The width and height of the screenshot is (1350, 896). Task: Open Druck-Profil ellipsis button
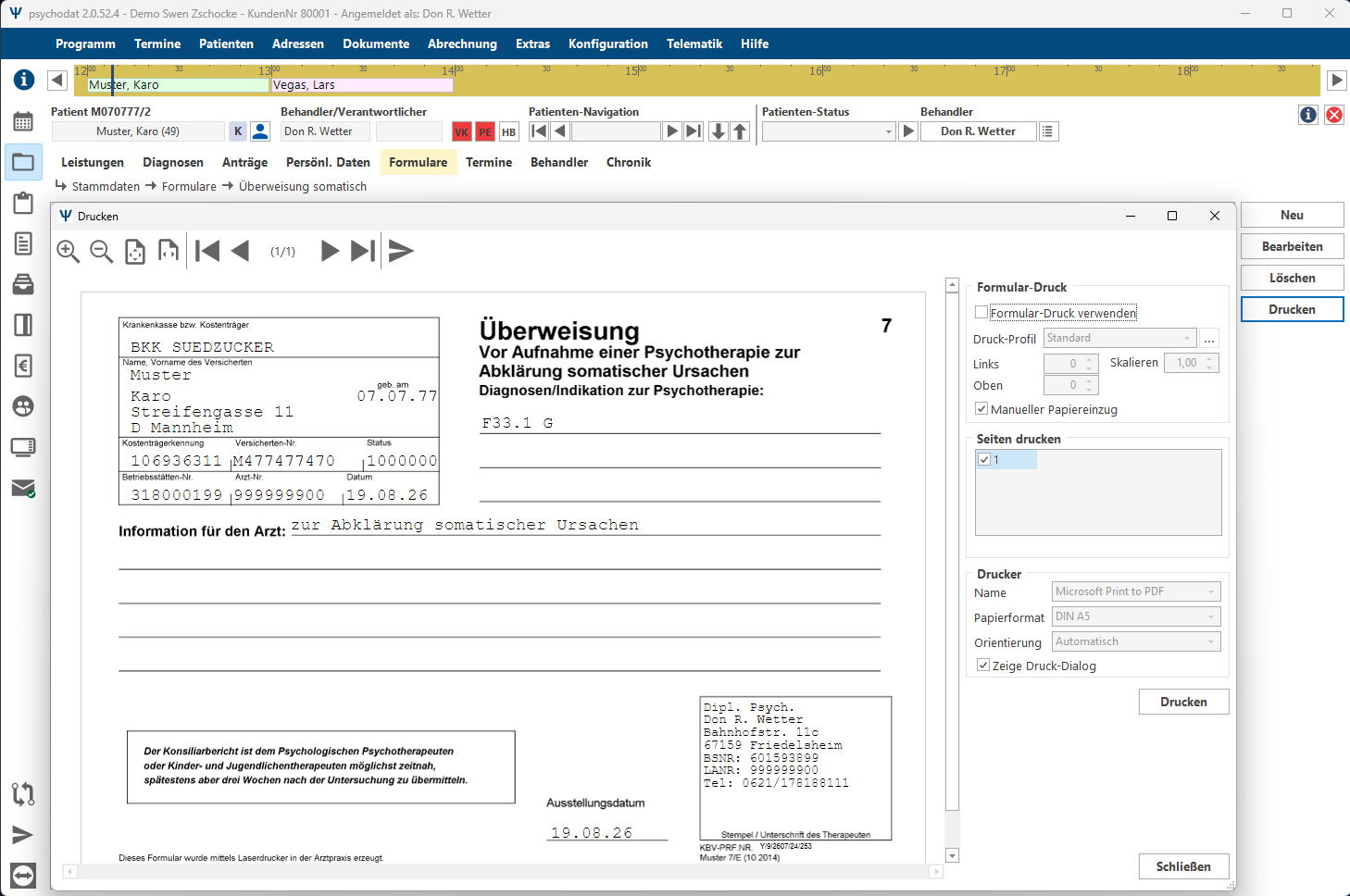pos(1209,338)
